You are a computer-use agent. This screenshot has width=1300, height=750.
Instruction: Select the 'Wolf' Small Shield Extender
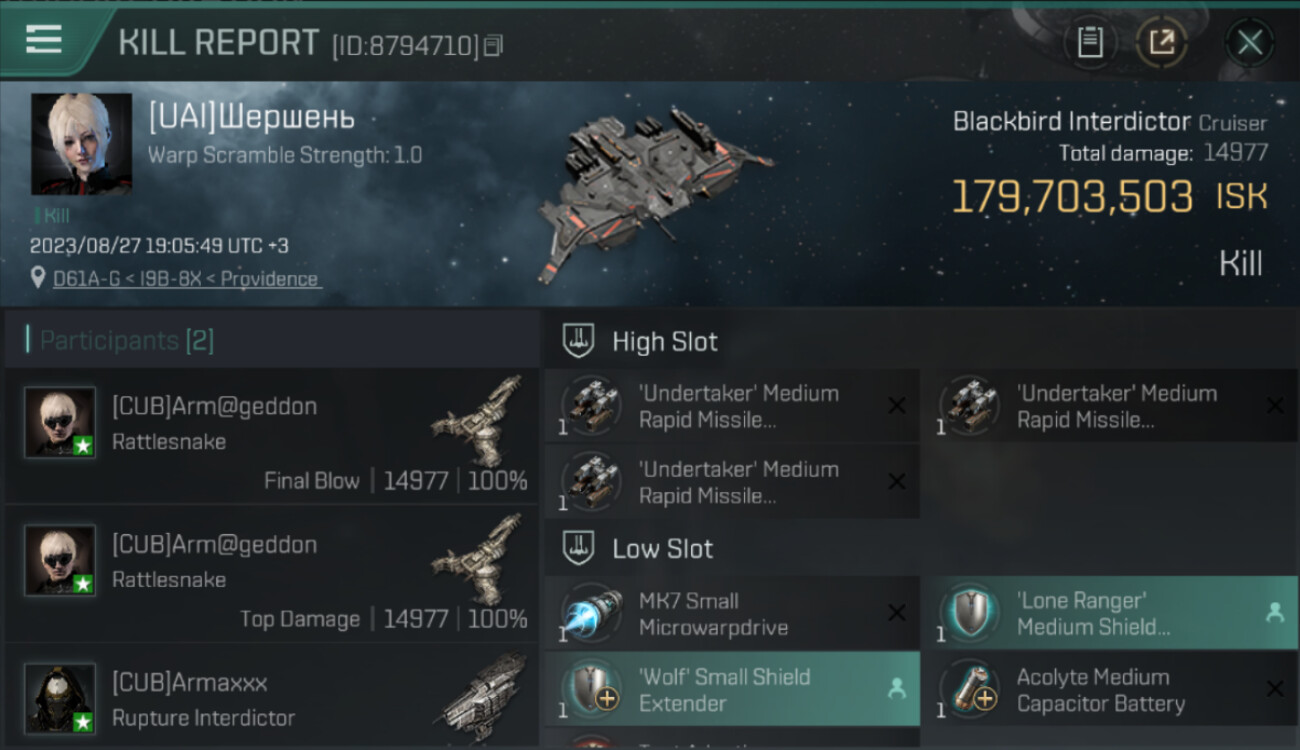coord(732,690)
